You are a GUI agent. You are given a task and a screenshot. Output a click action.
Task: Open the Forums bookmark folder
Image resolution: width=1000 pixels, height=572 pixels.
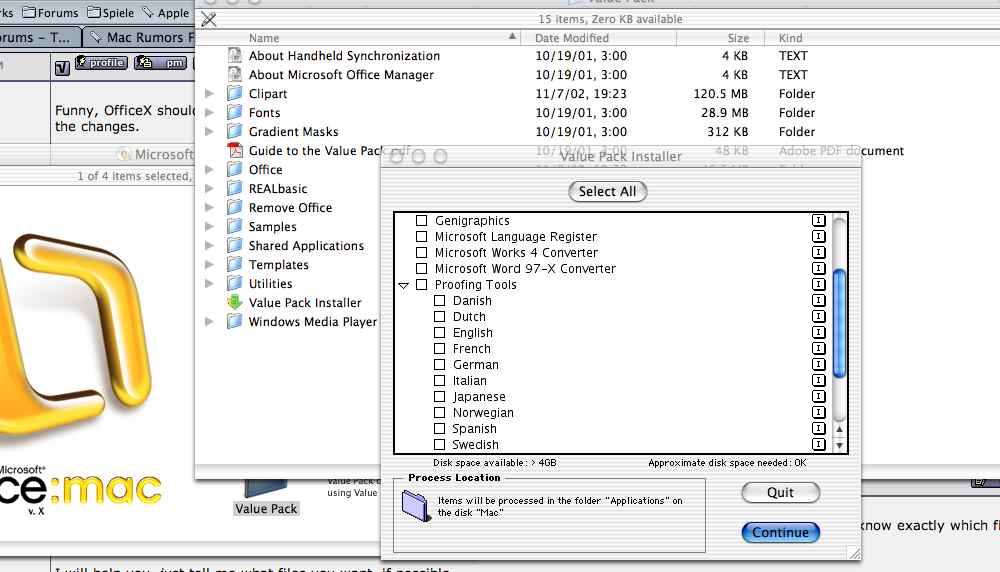(50, 12)
